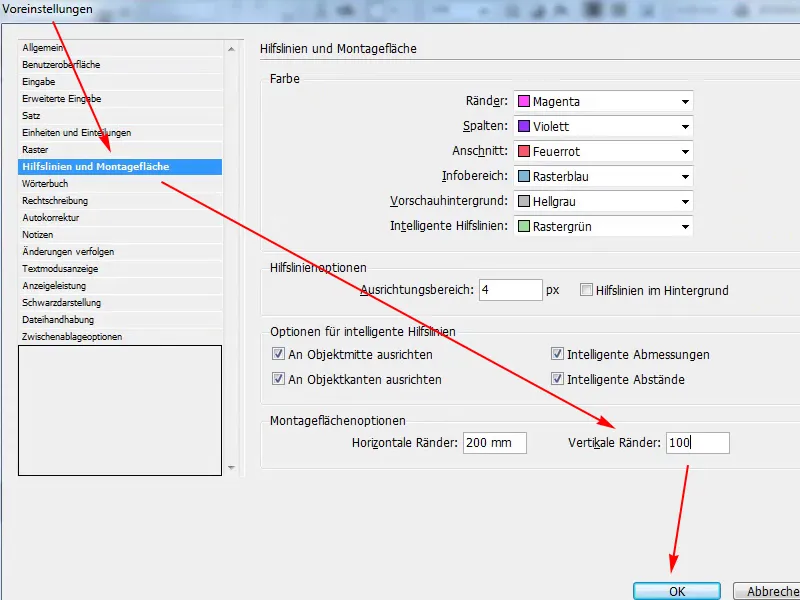Image resolution: width=800 pixels, height=600 pixels.
Task: Select the Schwarzdarstellung preference entry
Action: pos(62,303)
